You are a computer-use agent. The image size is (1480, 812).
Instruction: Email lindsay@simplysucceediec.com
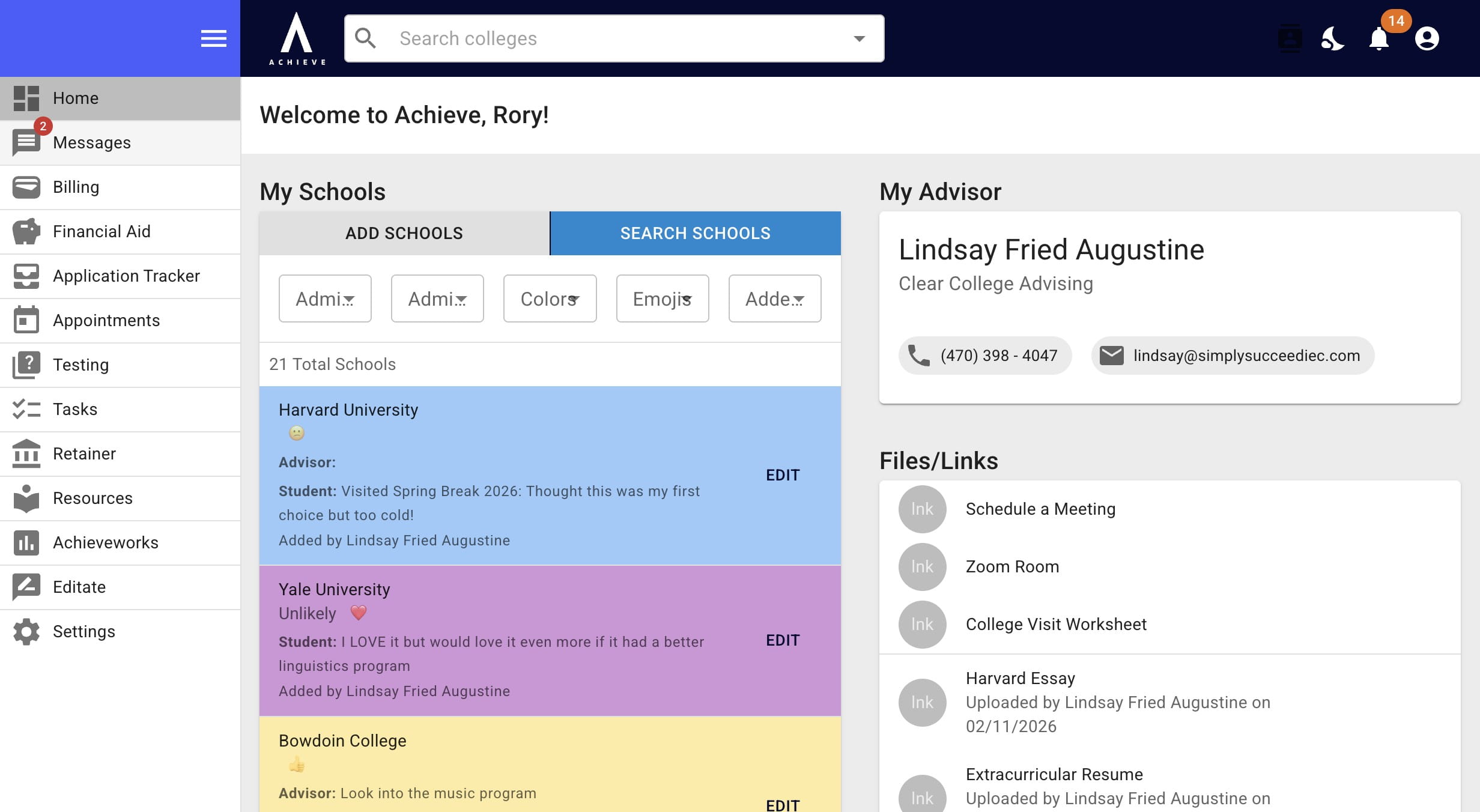pyautogui.click(x=1233, y=356)
